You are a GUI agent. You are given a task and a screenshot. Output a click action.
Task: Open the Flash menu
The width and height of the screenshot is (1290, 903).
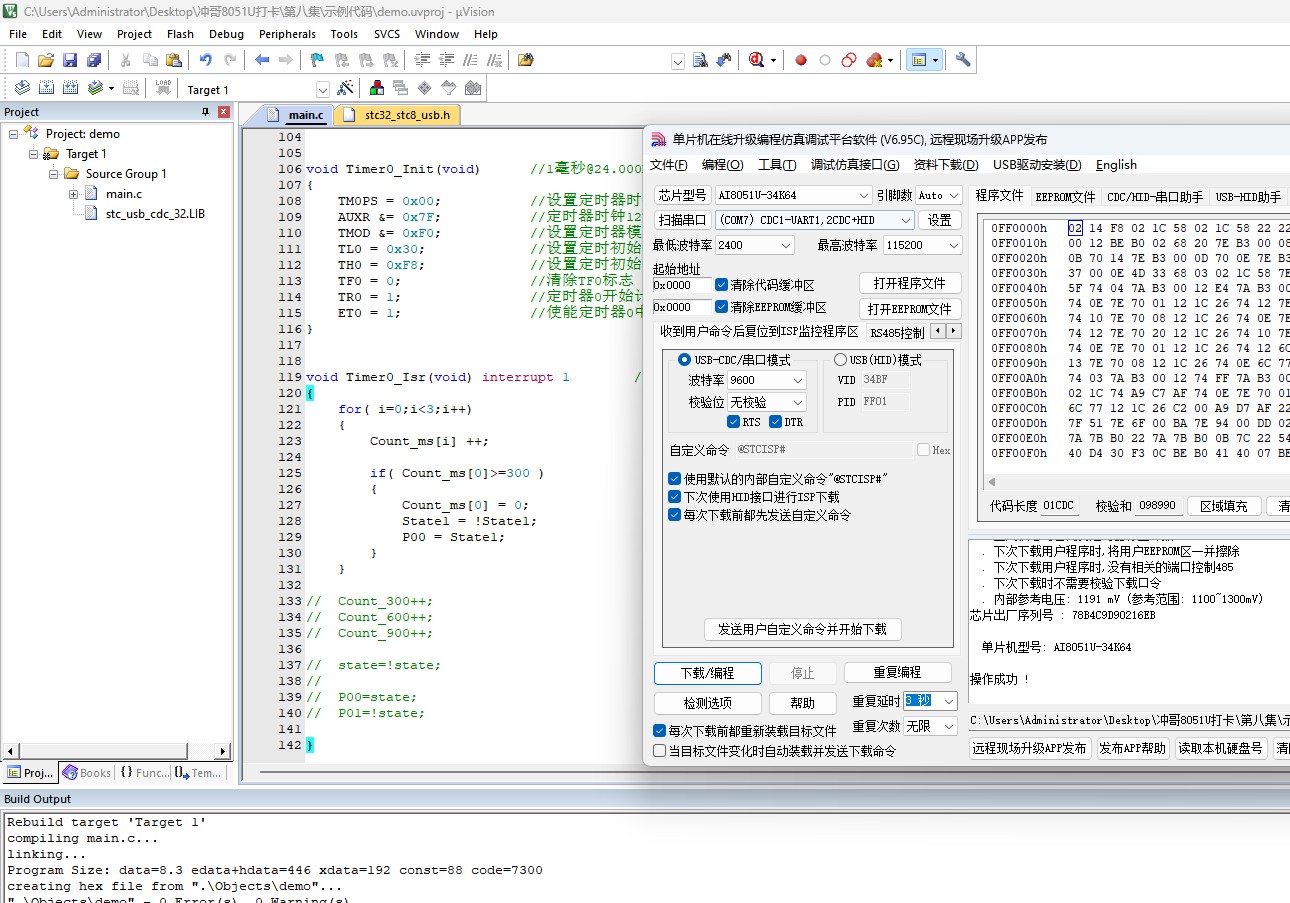click(x=180, y=34)
